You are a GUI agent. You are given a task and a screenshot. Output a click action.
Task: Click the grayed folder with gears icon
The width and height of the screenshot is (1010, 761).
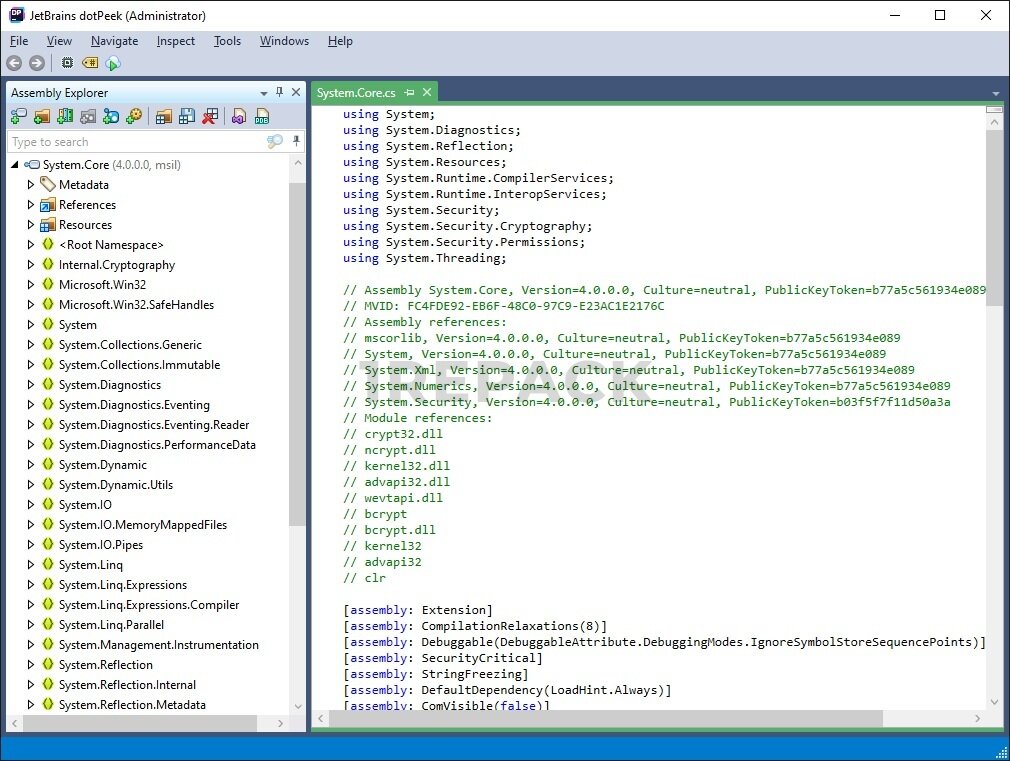[88, 117]
